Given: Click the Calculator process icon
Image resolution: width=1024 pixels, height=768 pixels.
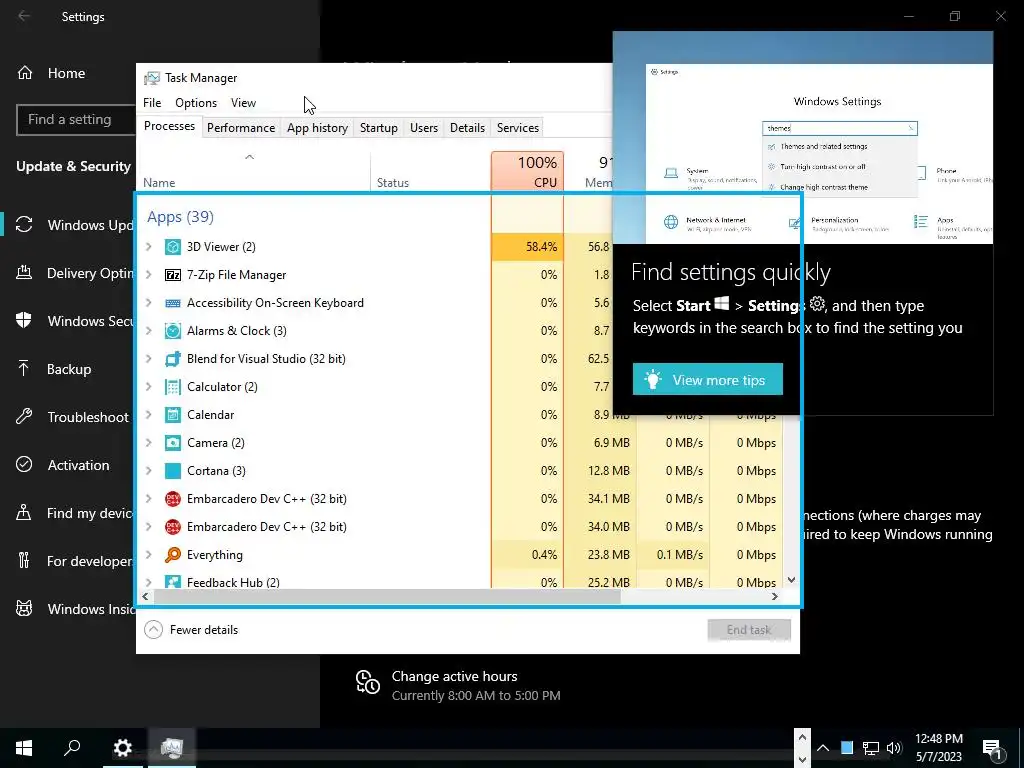Looking at the screenshot, I should coord(172,387).
